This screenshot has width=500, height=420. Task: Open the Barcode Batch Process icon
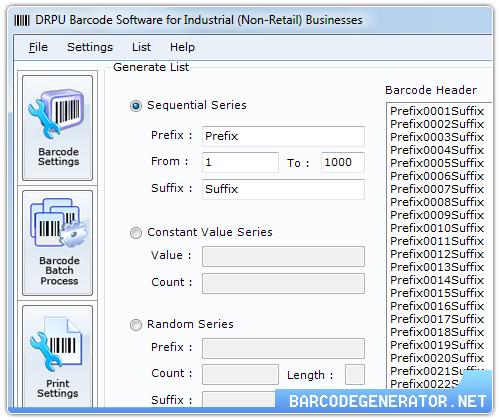tap(57, 243)
